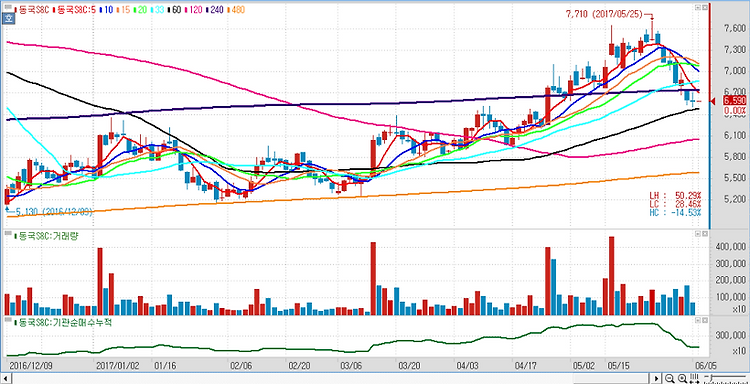This screenshot has width=750, height=384.
Task: Click the 2017/01/02 date axis label
Action: coord(118,365)
